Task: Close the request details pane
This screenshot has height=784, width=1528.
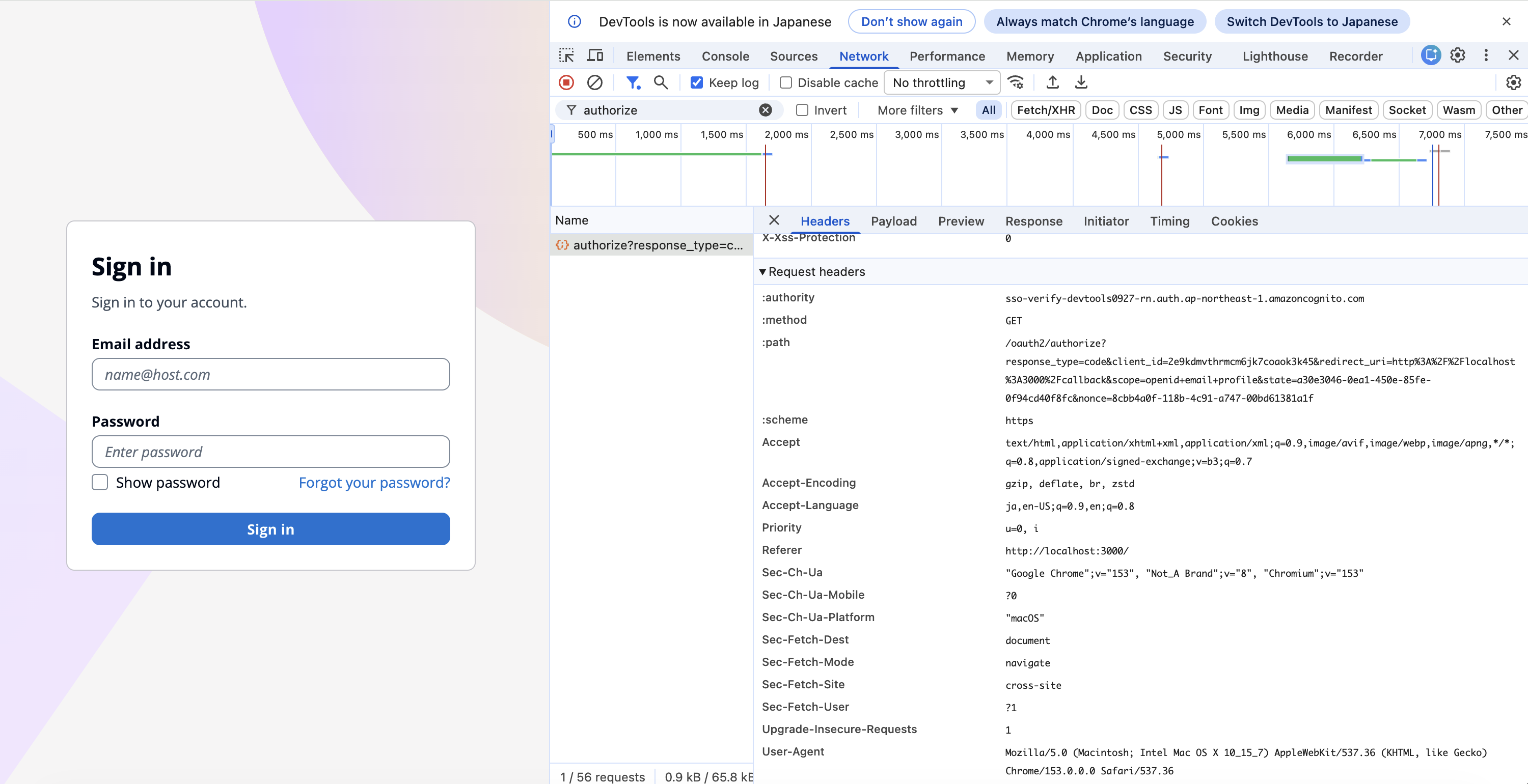Action: click(774, 220)
